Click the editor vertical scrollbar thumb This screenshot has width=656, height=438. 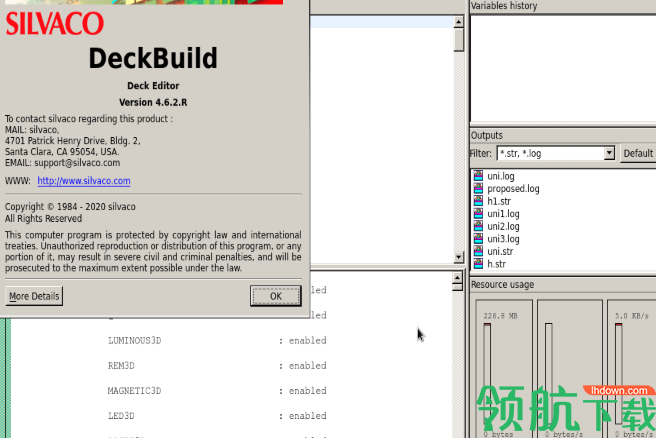tap(459, 39)
